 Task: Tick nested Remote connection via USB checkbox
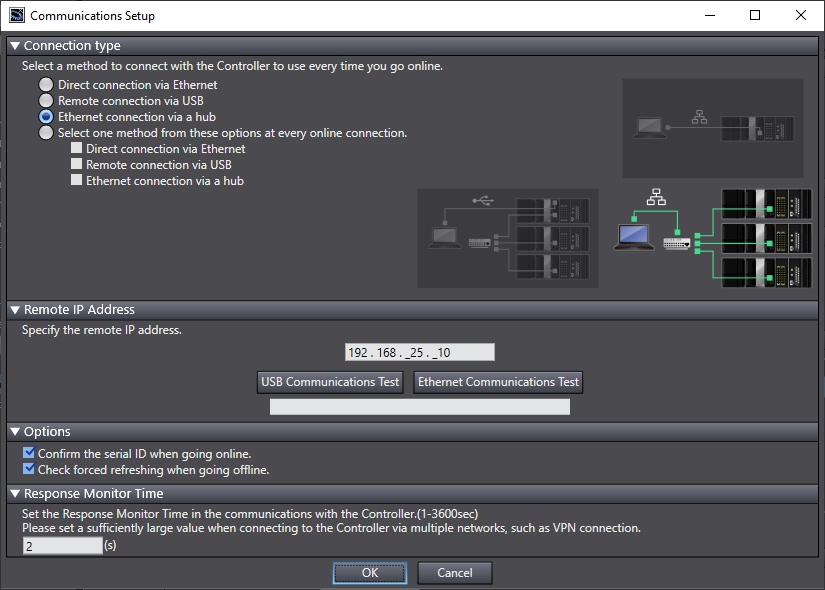click(x=76, y=165)
